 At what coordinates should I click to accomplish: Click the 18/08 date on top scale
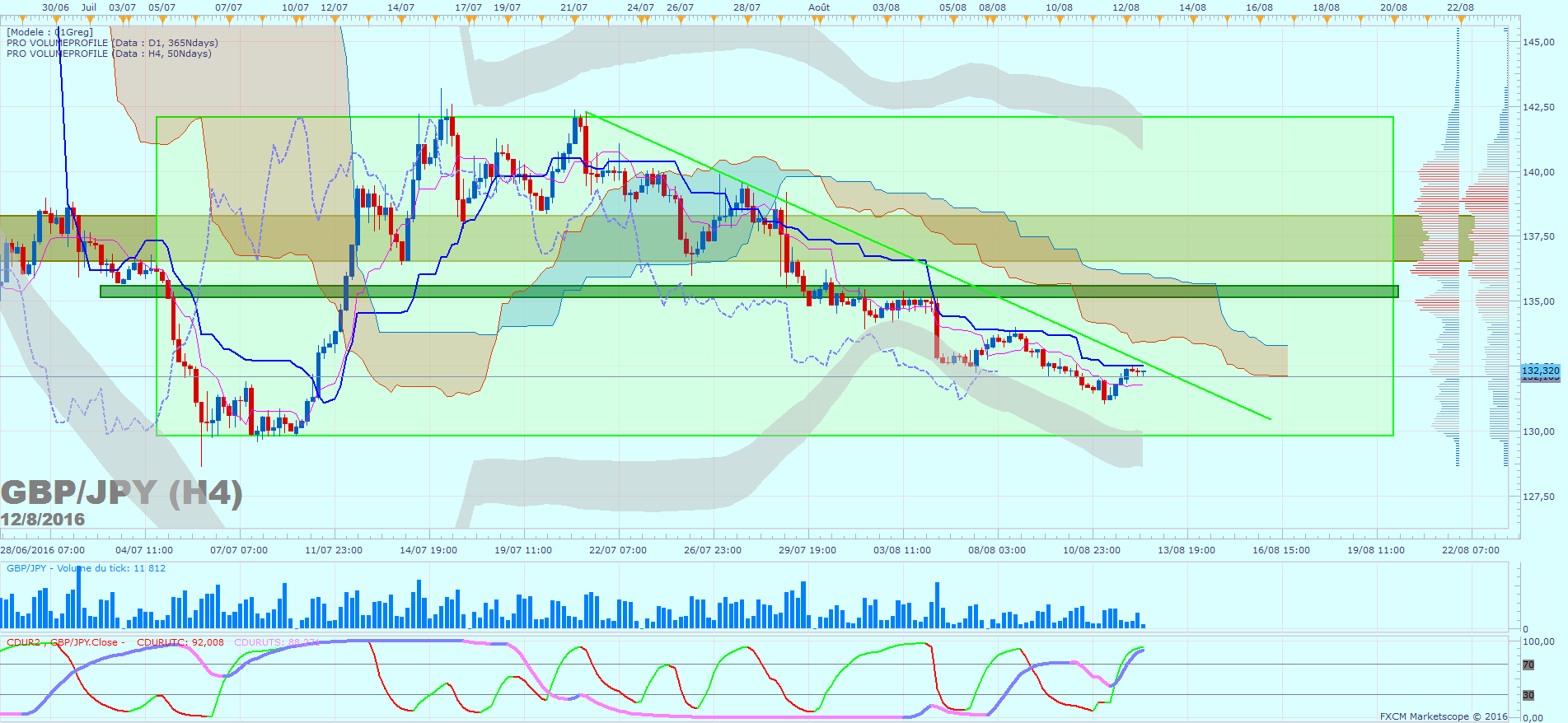[x=1326, y=7]
